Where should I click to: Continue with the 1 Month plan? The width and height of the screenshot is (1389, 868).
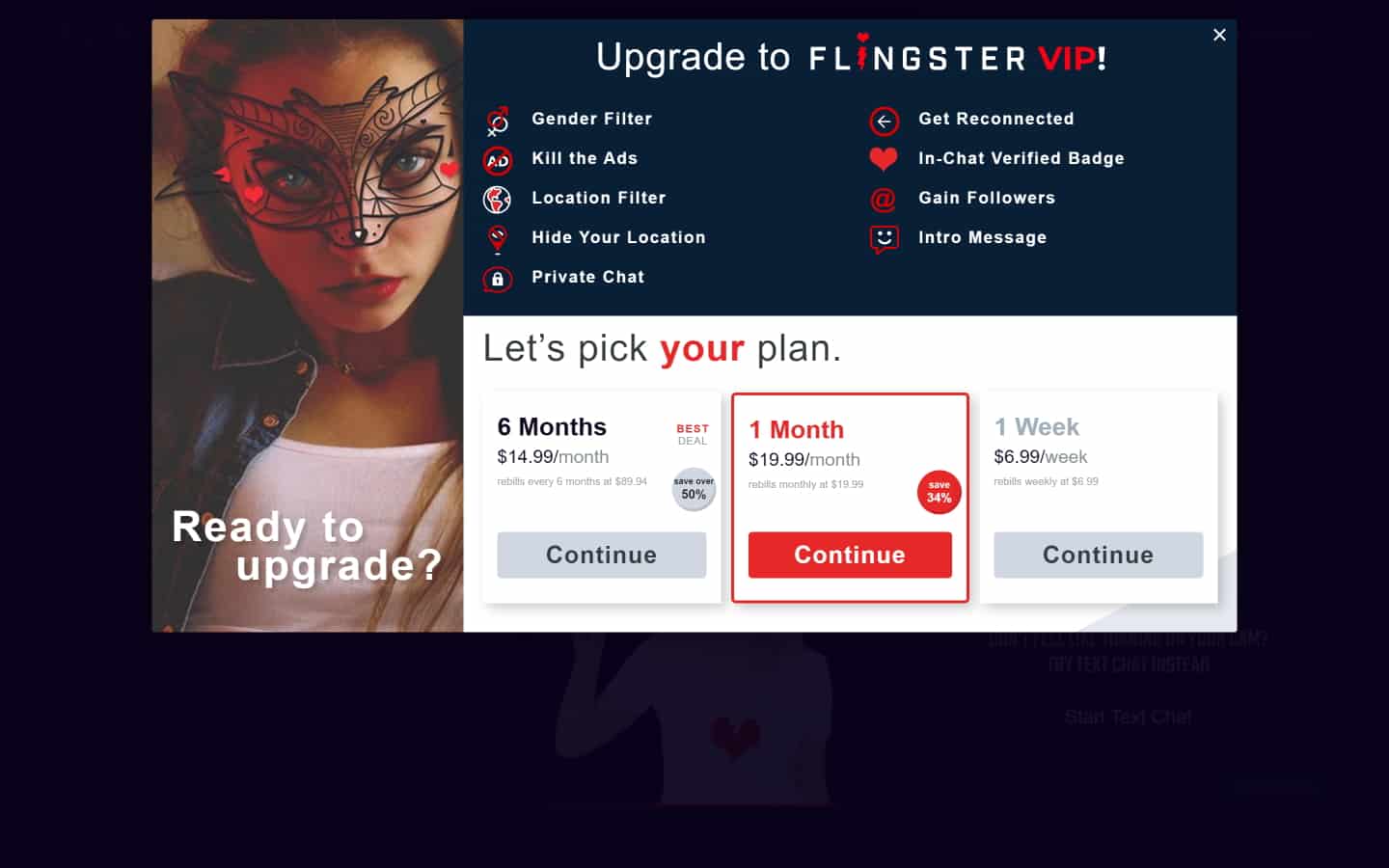click(850, 555)
